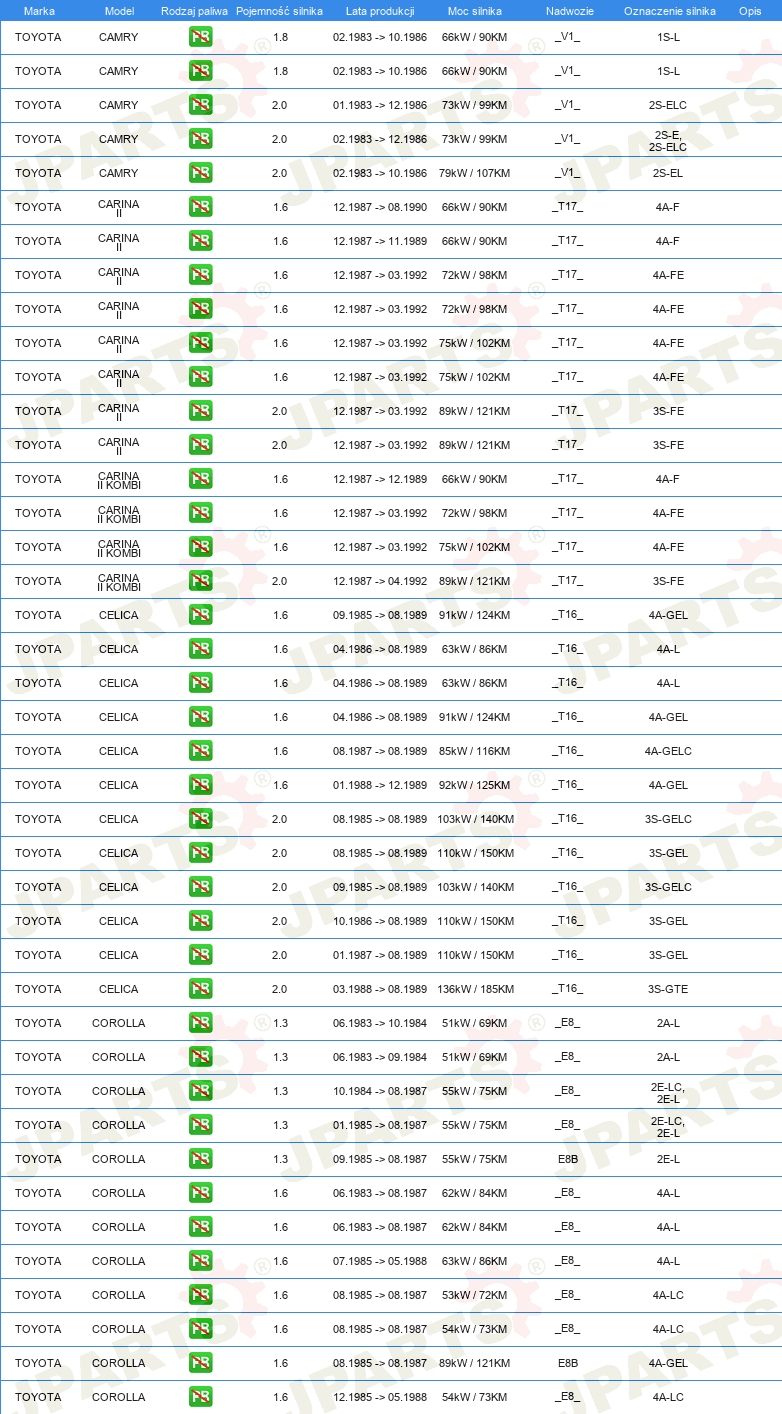Image resolution: width=782 pixels, height=1414 pixels.
Task: Select the 53kW / 72KM power cell
Action: click(474, 1295)
